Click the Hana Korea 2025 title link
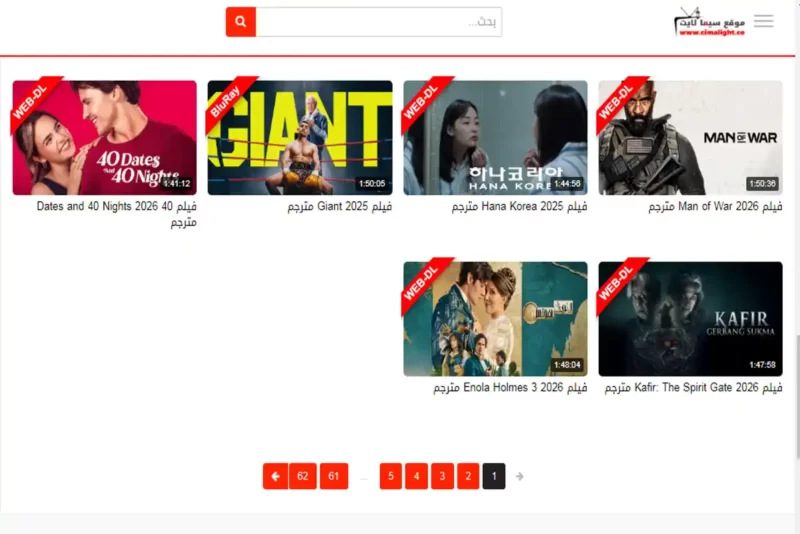The width and height of the screenshot is (800, 534). 519,207
